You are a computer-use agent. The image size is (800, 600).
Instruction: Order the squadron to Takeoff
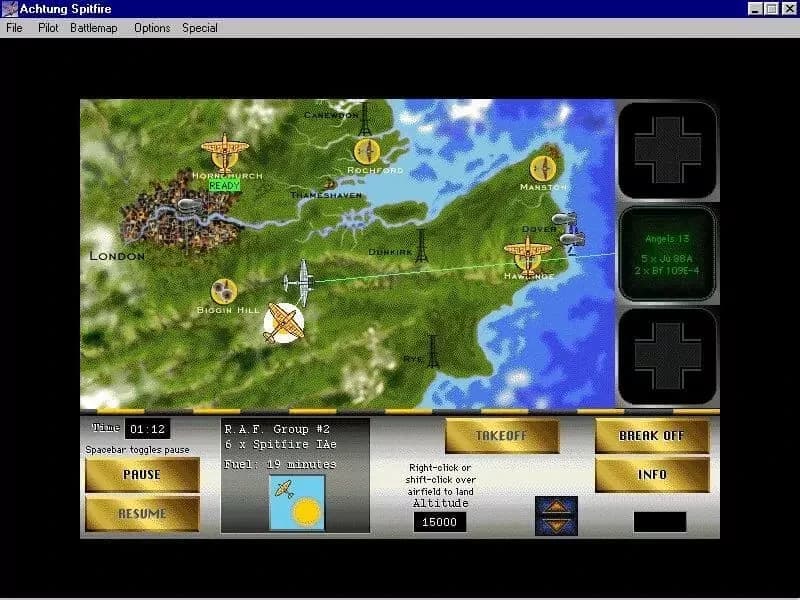point(501,437)
